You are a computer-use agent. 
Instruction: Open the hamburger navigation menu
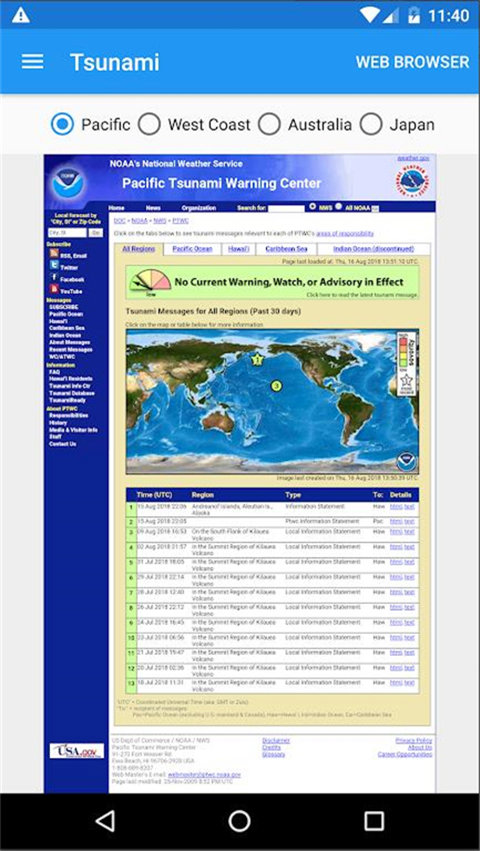(x=33, y=61)
